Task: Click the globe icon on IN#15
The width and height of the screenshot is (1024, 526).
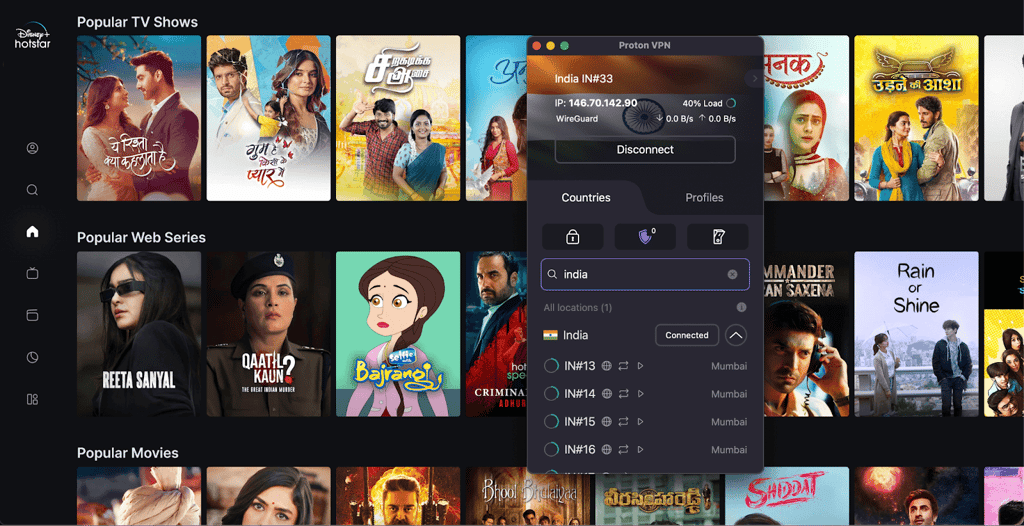Action: [x=607, y=422]
